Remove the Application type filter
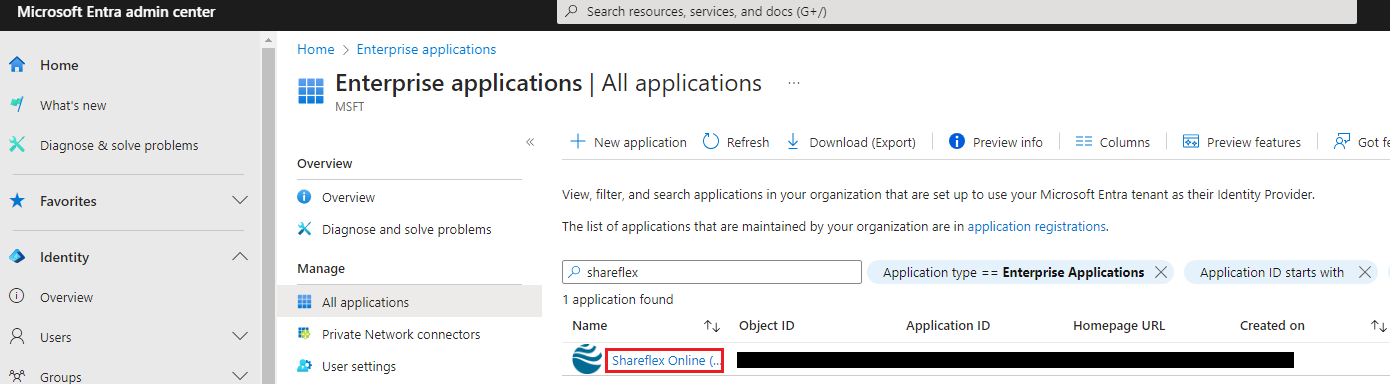The height and width of the screenshot is (384, 1390). [x=1161, y=272]
